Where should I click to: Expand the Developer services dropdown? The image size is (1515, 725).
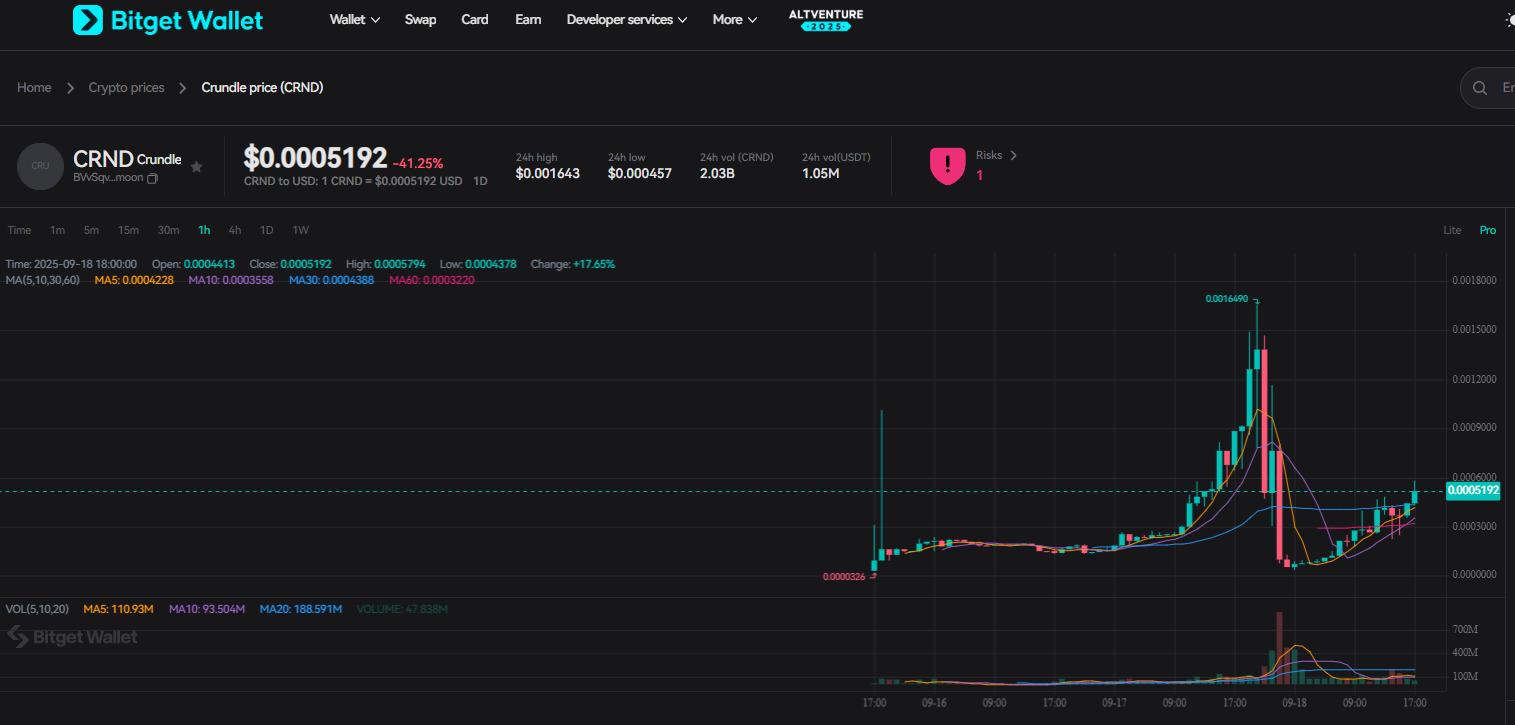pos(626,20)
